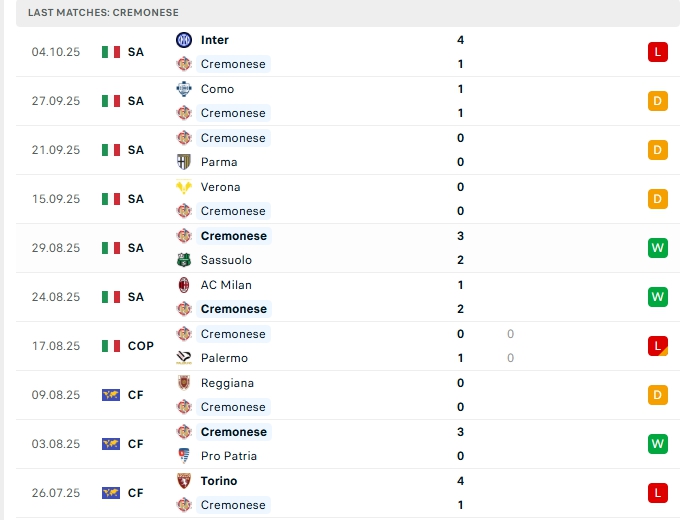Open the AC Milan team link
The width and height of the screenshot is (692, 520).
tap(226, 285)
